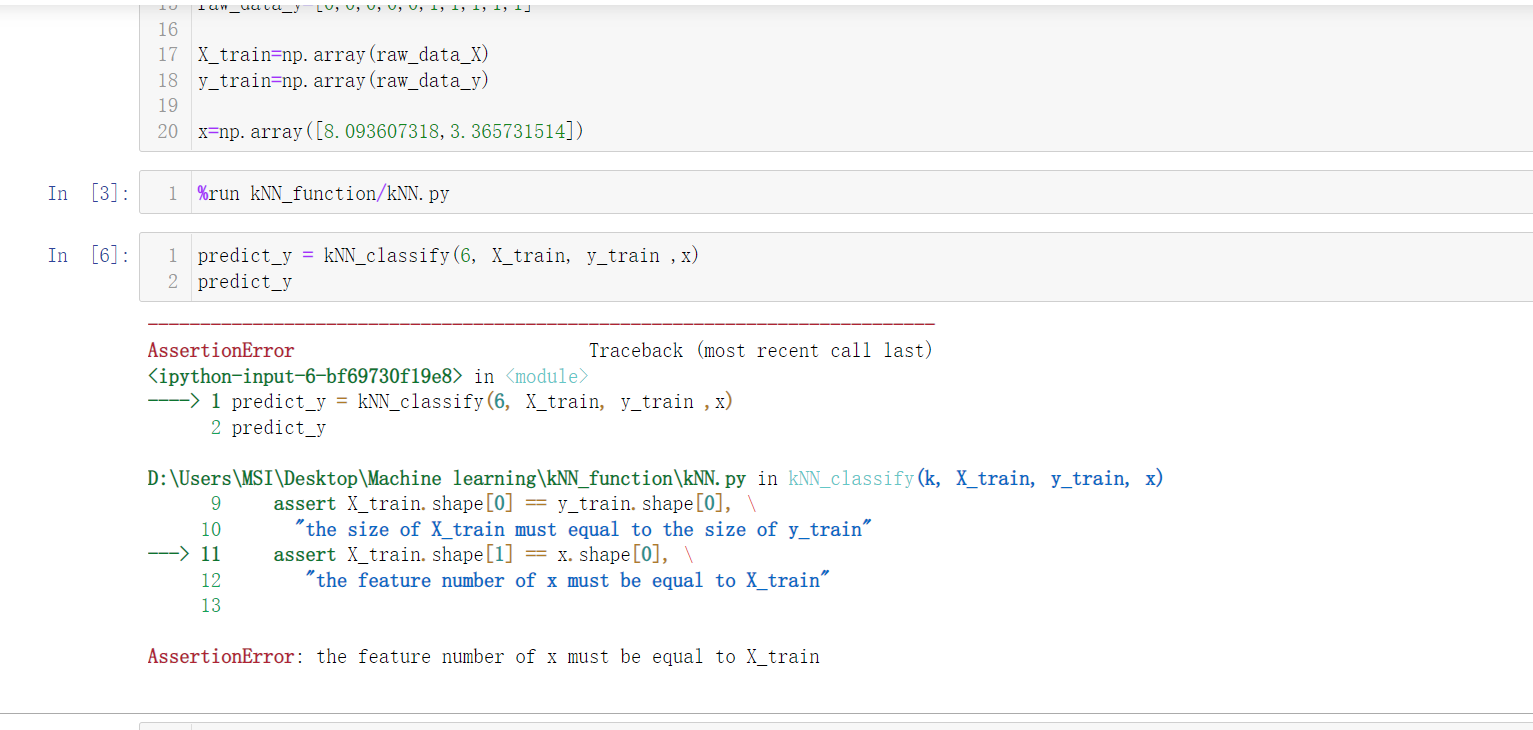
Task: Click the final AssertionError message line
Action: tap(483, 656)
